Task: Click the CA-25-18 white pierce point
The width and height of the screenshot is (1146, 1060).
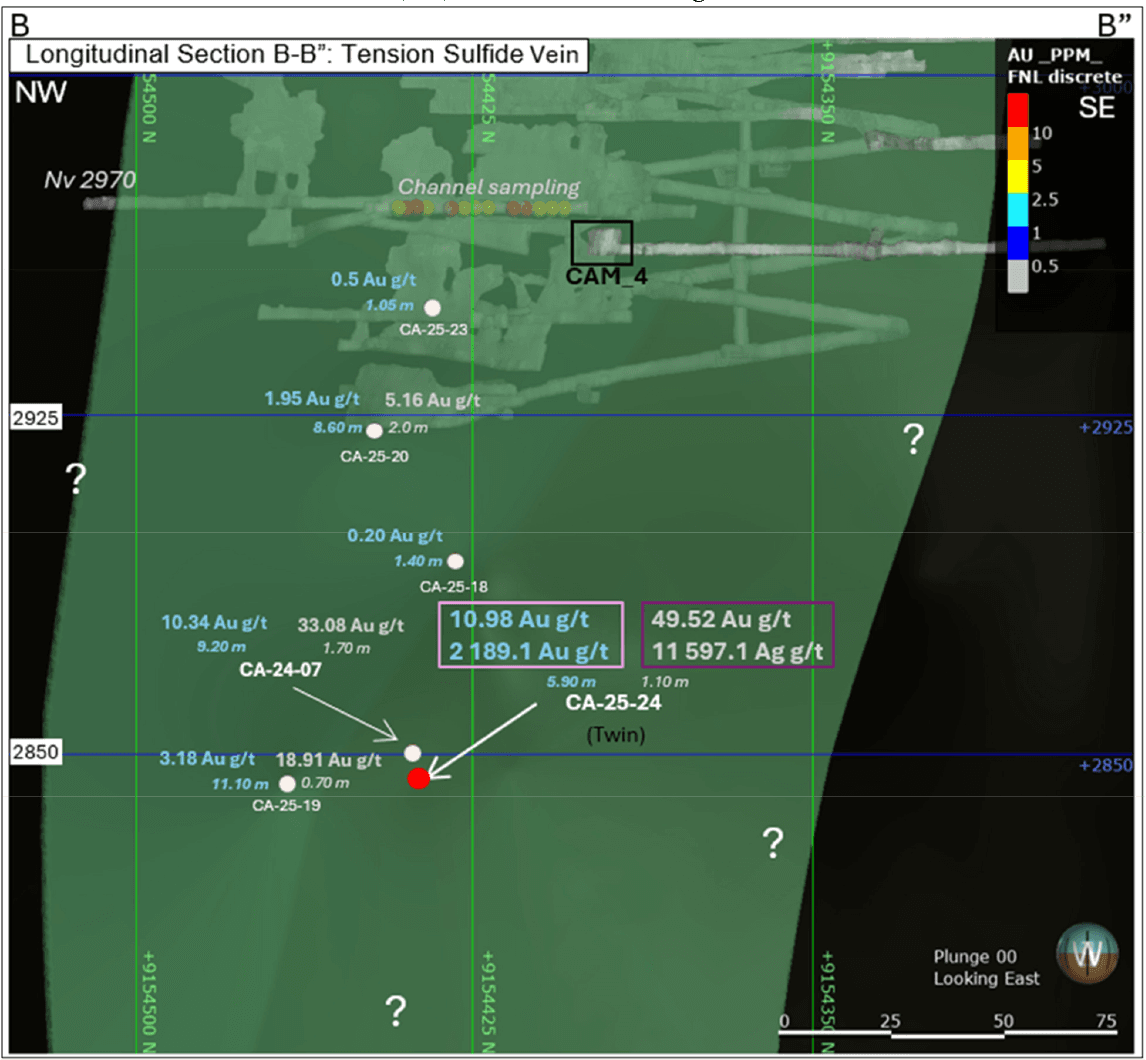Action: click(x=455, y=561)
